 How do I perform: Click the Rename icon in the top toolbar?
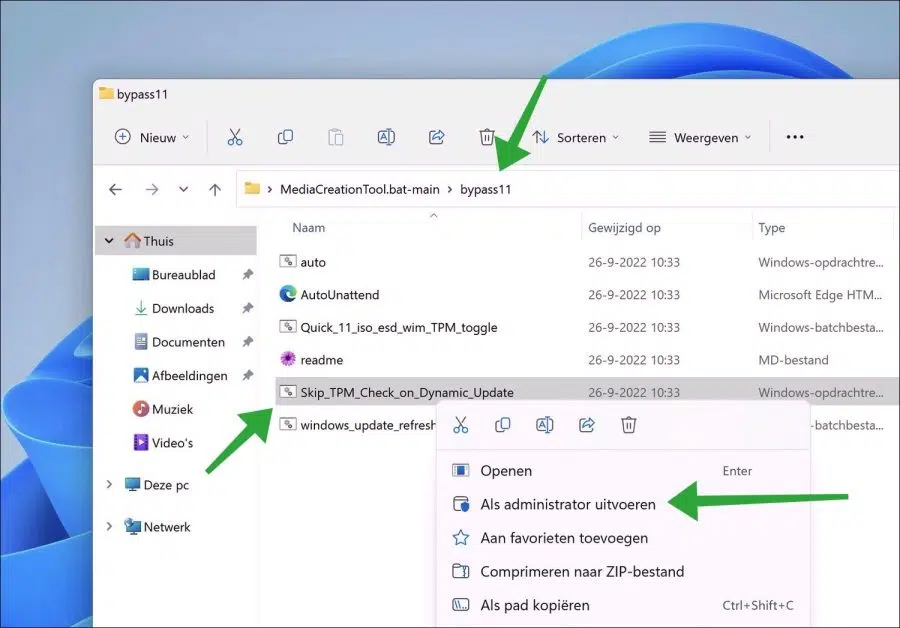click(386, 137)
